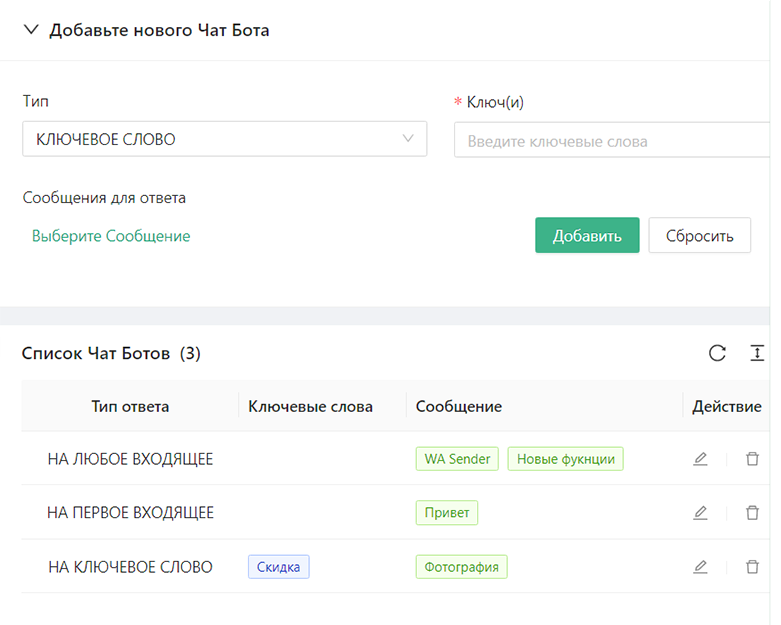The height and width of the screenshot is (625, 781).
Task: Select the Новые фукнции message tag
Action: (565, 459)
